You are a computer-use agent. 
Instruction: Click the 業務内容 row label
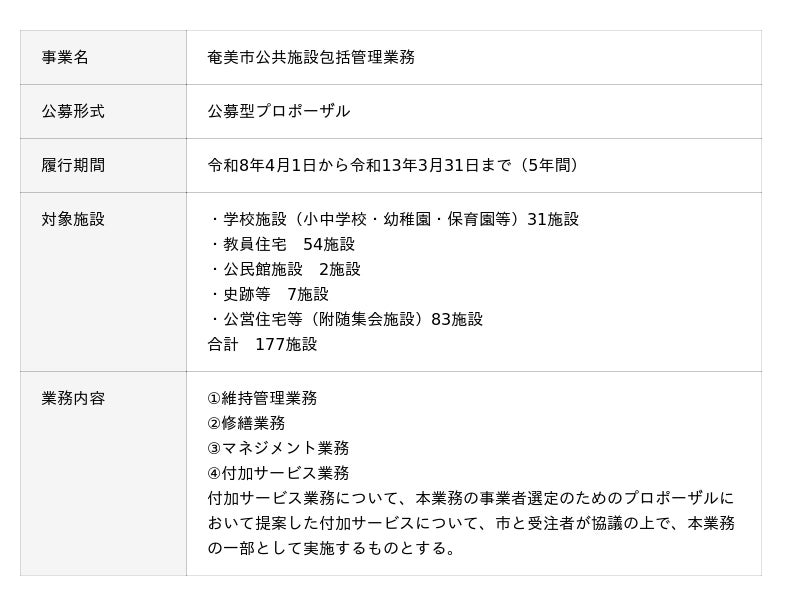tap(73, 398)
